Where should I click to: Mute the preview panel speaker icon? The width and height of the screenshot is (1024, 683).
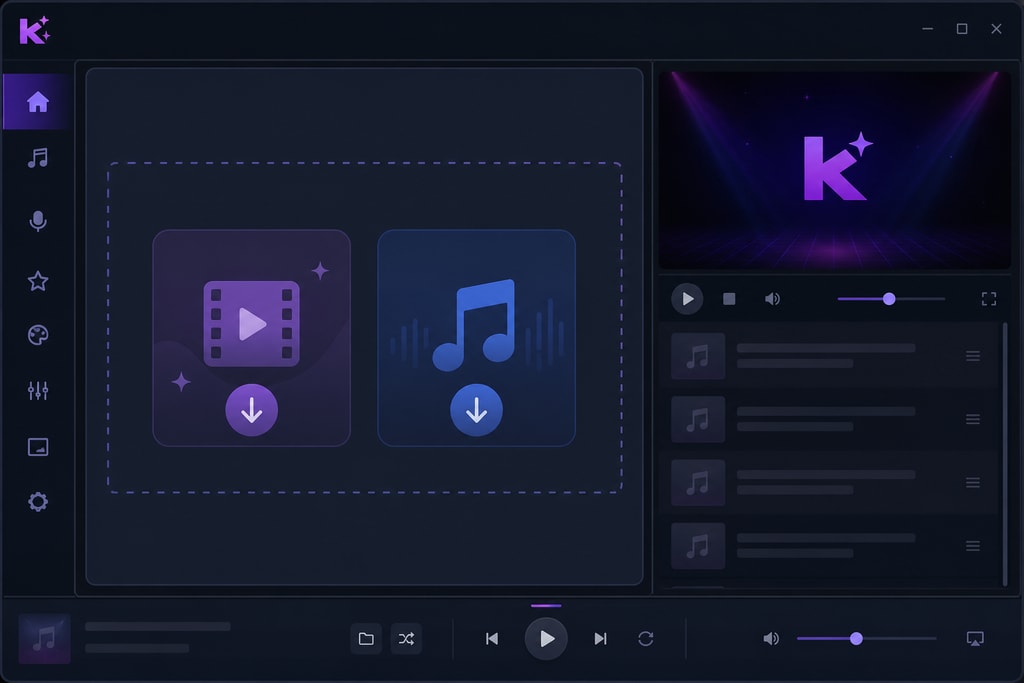click(x=772, y=299)
